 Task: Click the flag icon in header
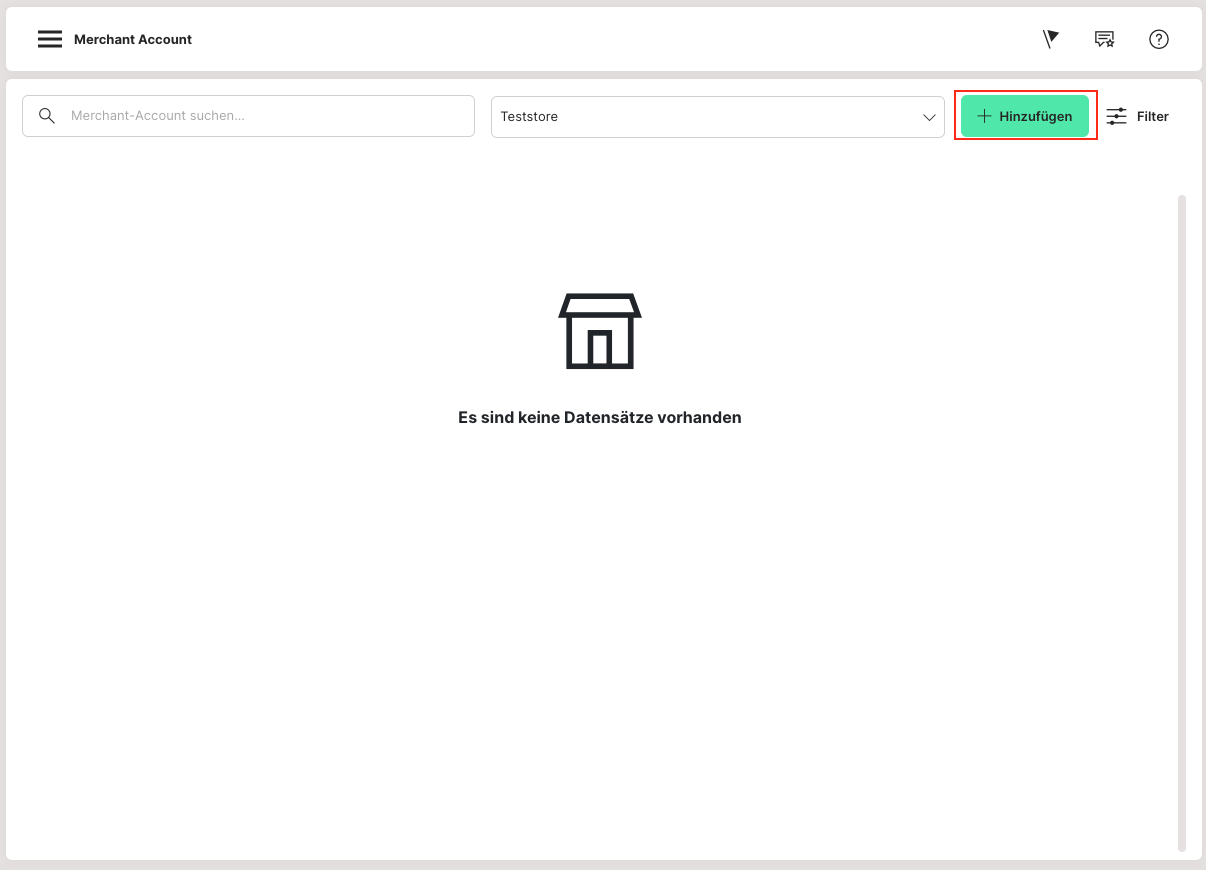pyautogui.click(x=1050, y=39)
